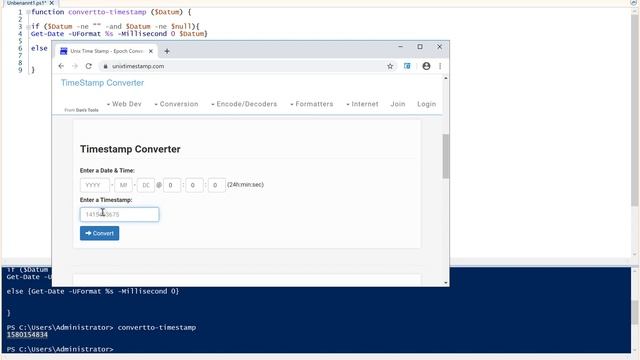This screenshot has width=640, height=360.
Task: Click the minutes input field
Action: [x=194, y=185]
